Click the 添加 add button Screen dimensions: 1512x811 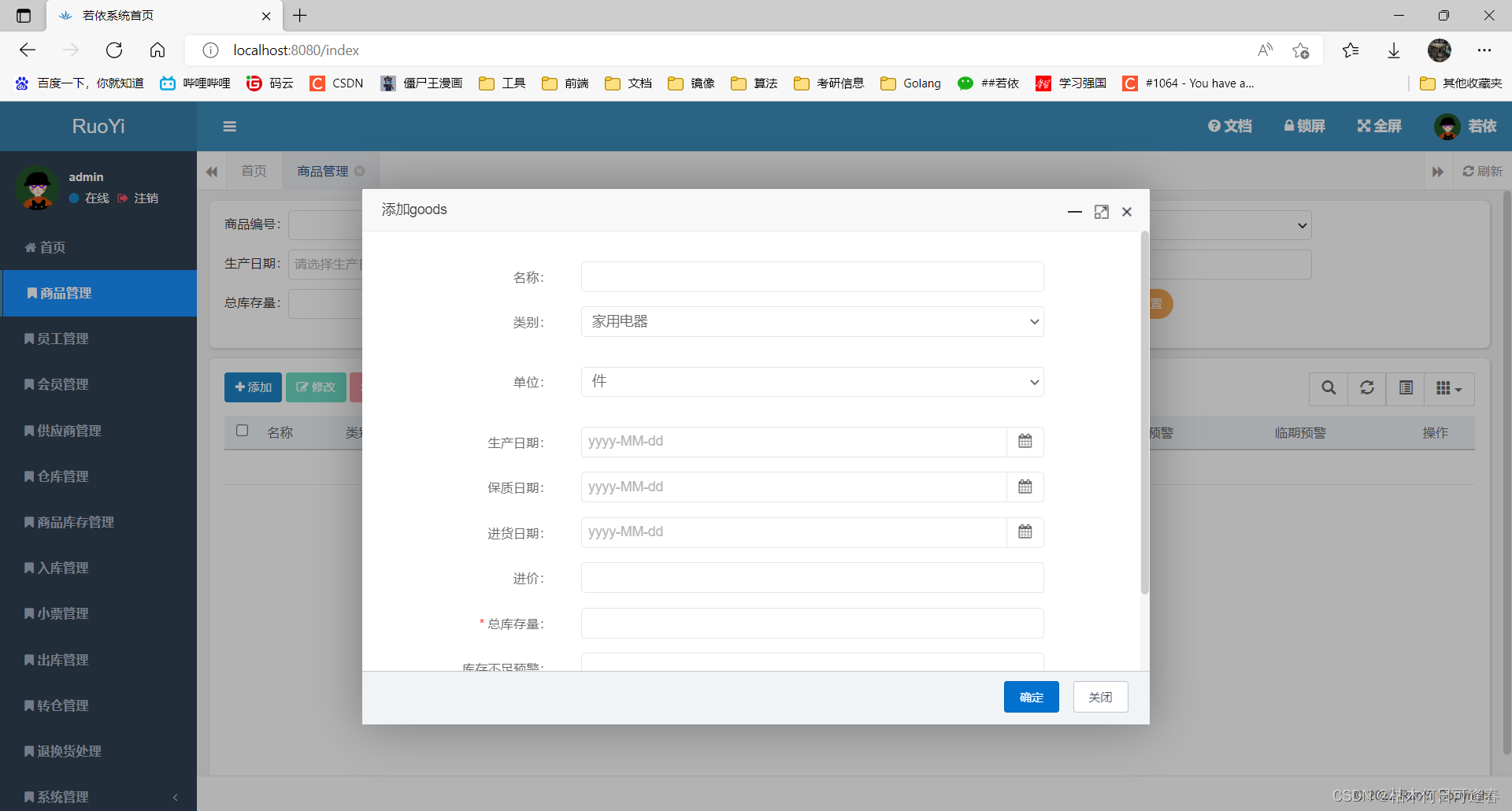coord(253,387)
